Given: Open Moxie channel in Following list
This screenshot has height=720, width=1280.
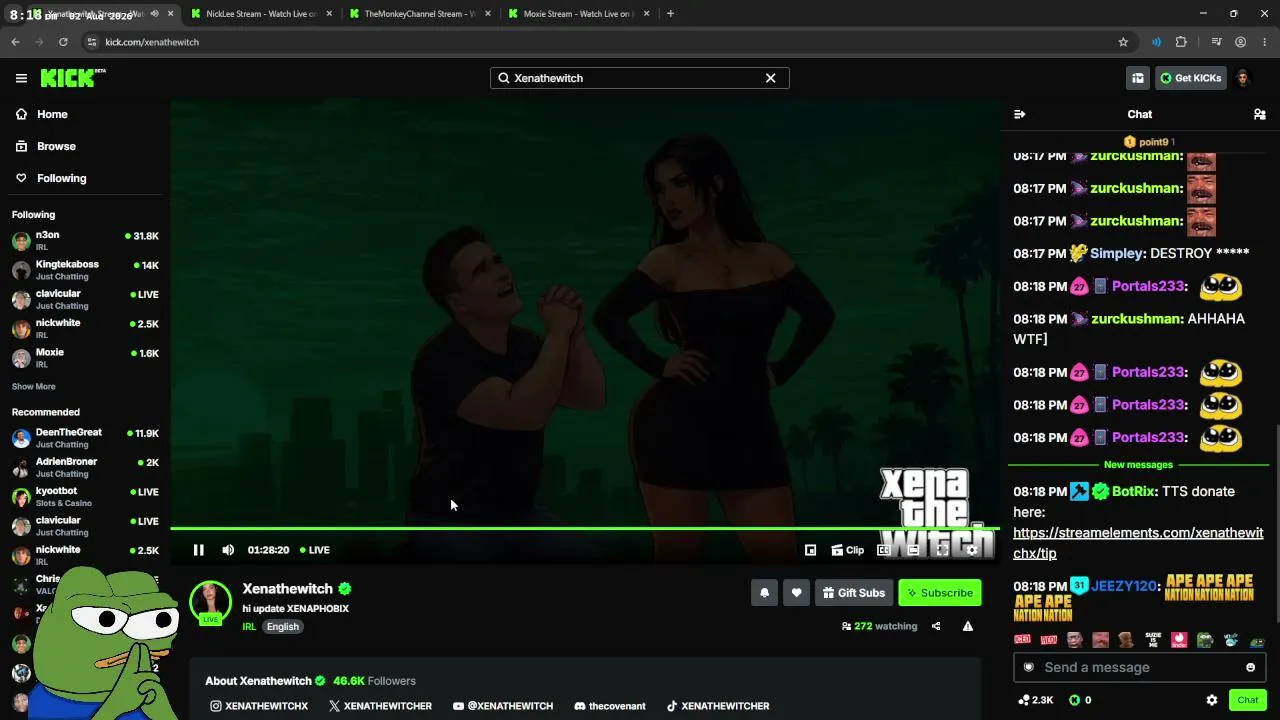Looking at the screenshot, I should [x=85, y=358].
